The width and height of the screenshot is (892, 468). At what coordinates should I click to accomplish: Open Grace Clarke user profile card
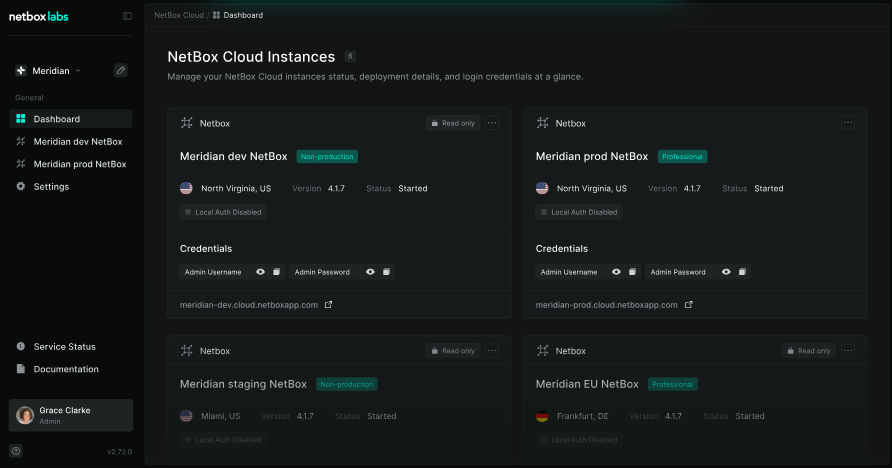[x=71, y=415]
